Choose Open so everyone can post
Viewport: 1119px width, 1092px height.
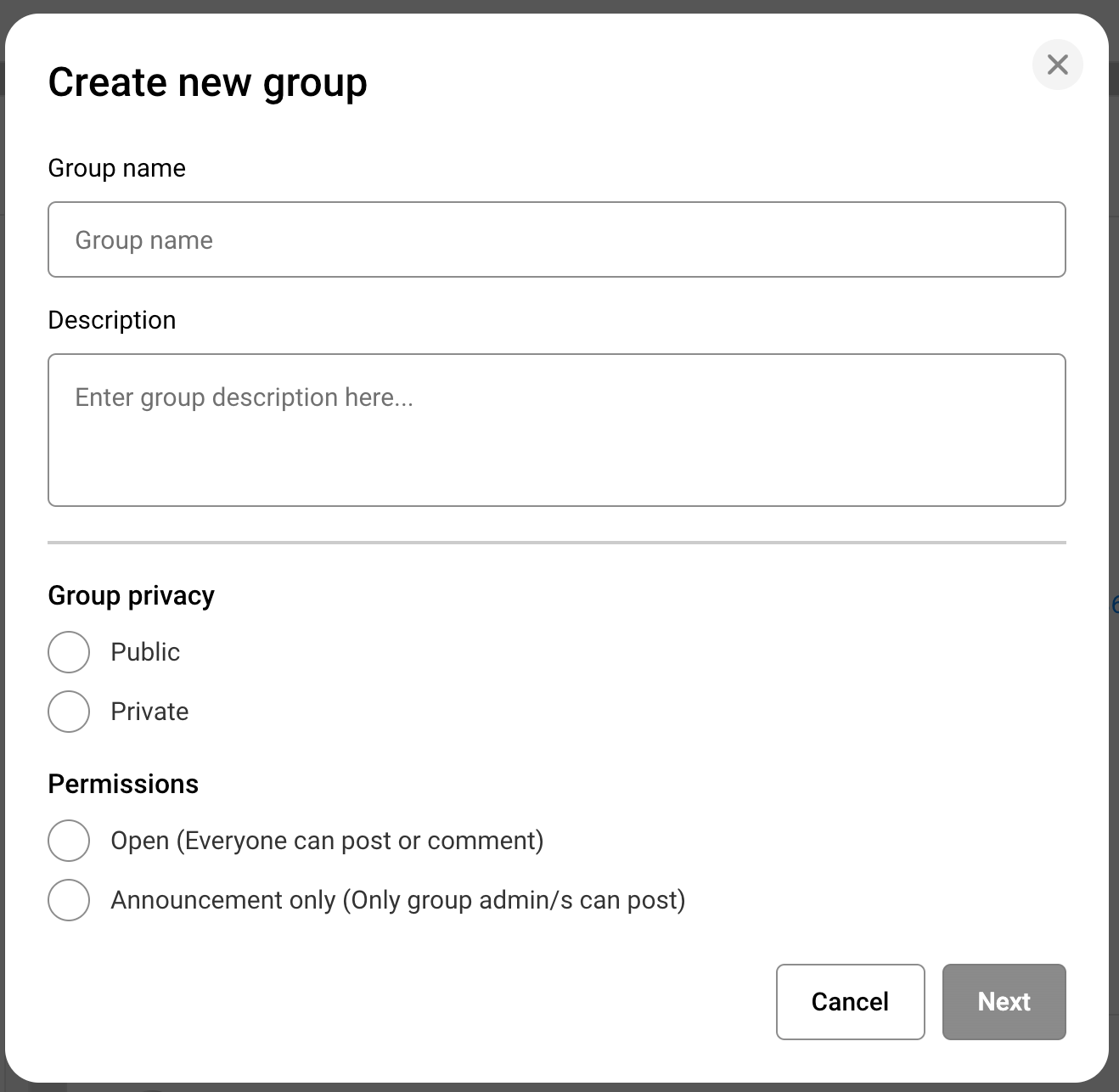pyautogui.click(x=69, y=841)
